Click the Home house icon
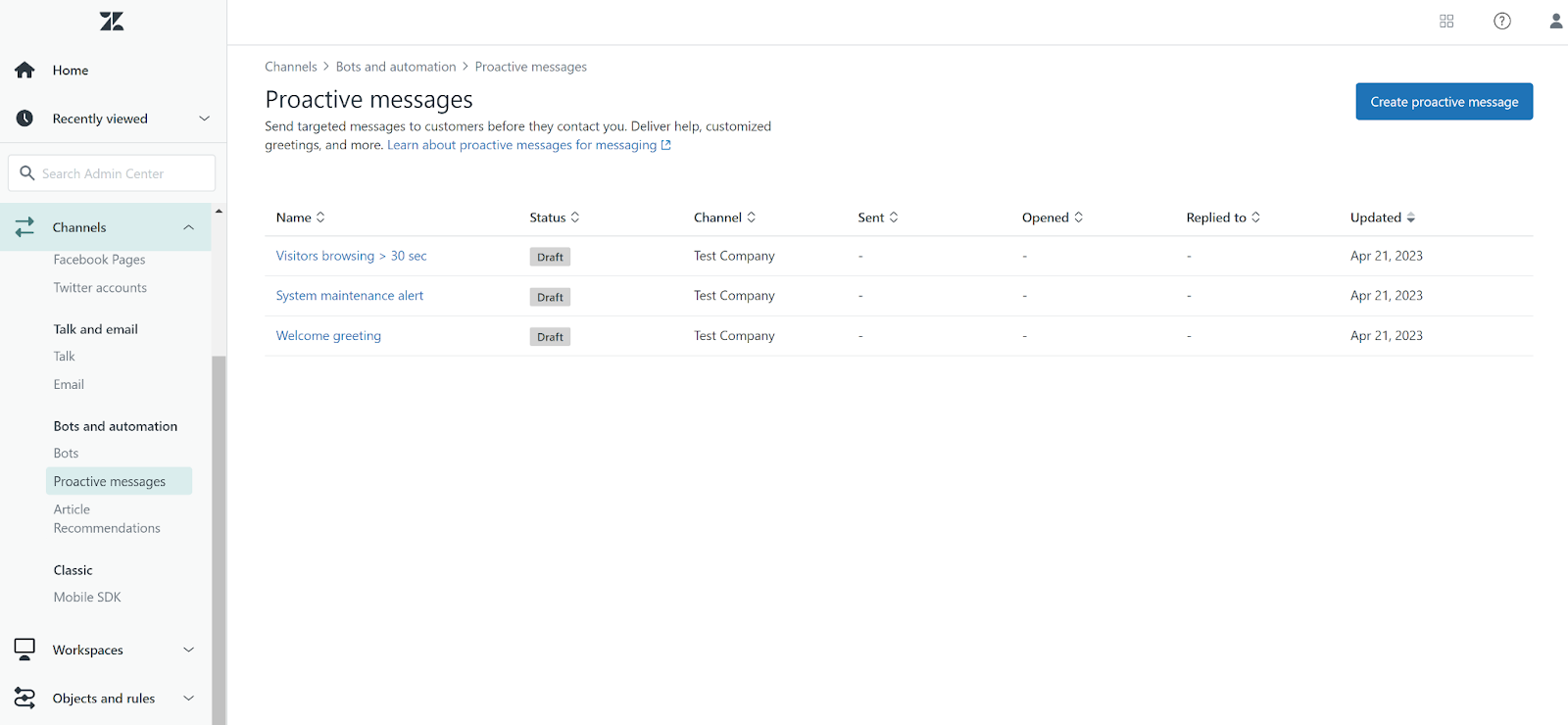The image size is (1568, 725). click(x=24, y=71)
